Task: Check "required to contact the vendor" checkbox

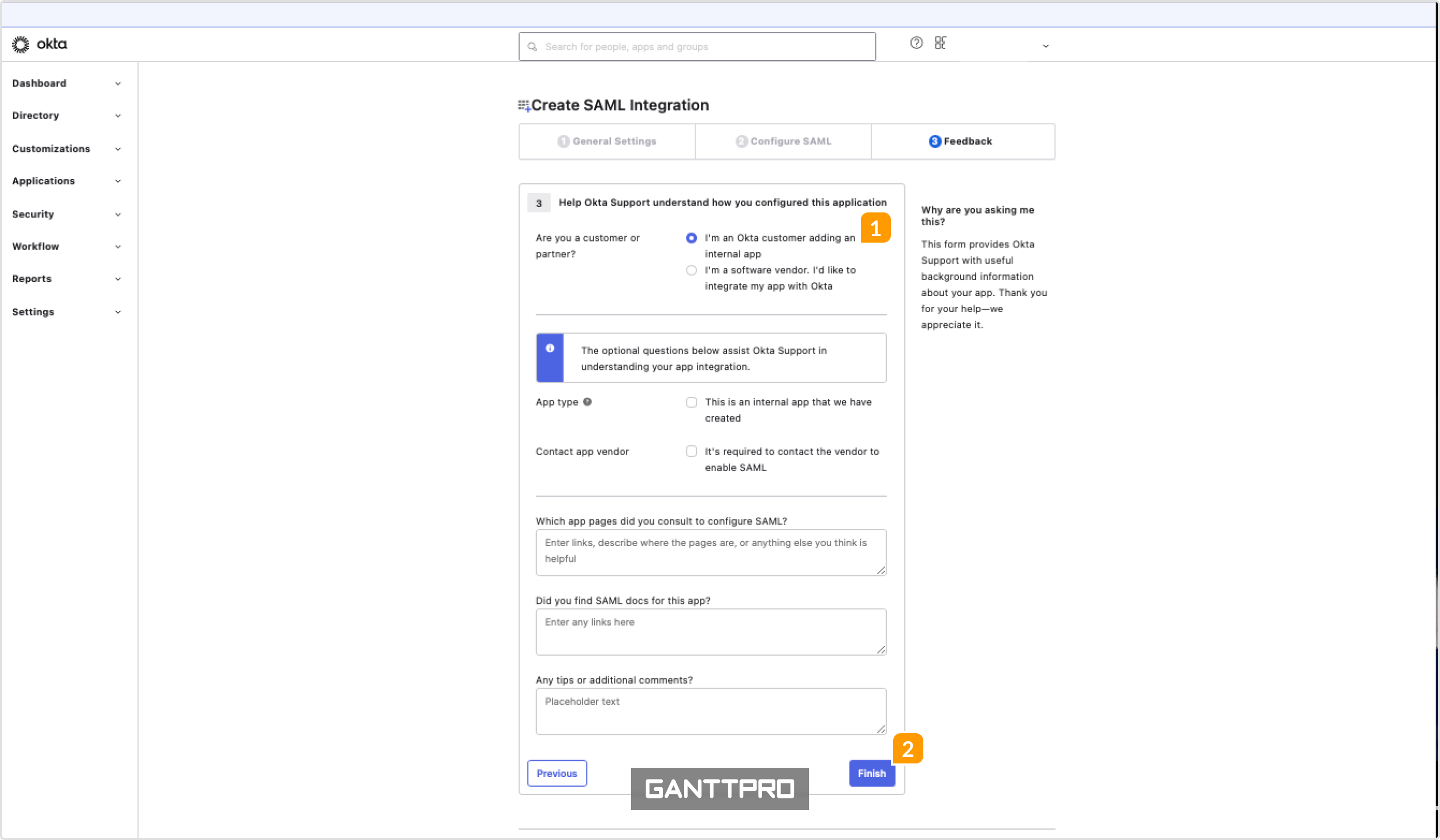Action: 691,451
